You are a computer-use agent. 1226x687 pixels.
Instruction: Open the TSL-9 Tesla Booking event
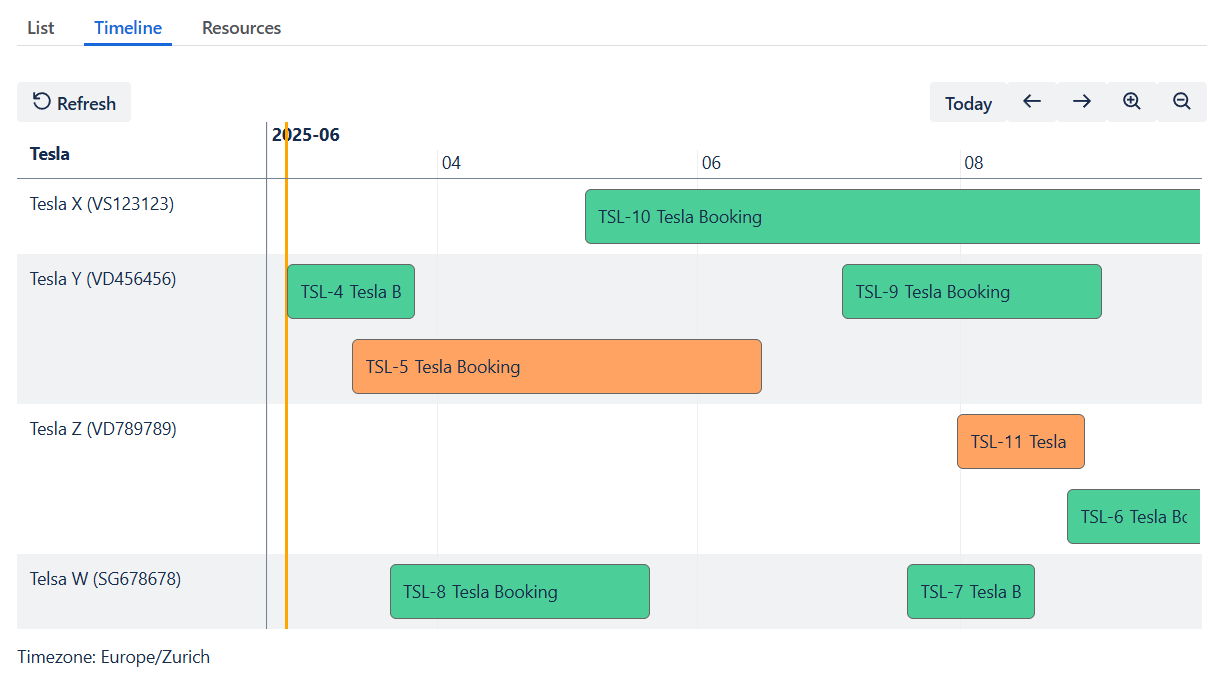pos(971,291)
